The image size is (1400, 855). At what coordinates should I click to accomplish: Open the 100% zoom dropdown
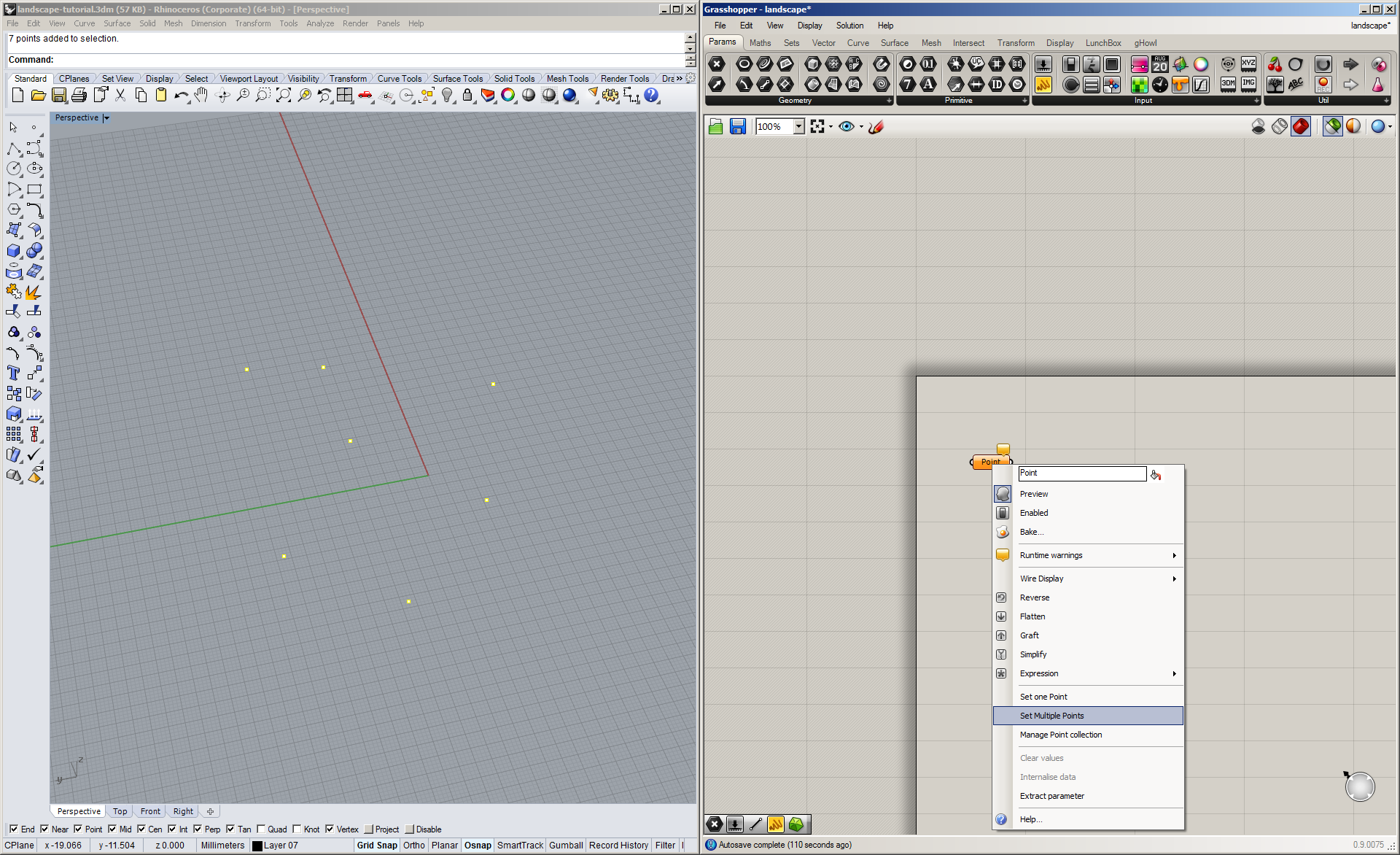pyautogui.click(x=798, y=127)
